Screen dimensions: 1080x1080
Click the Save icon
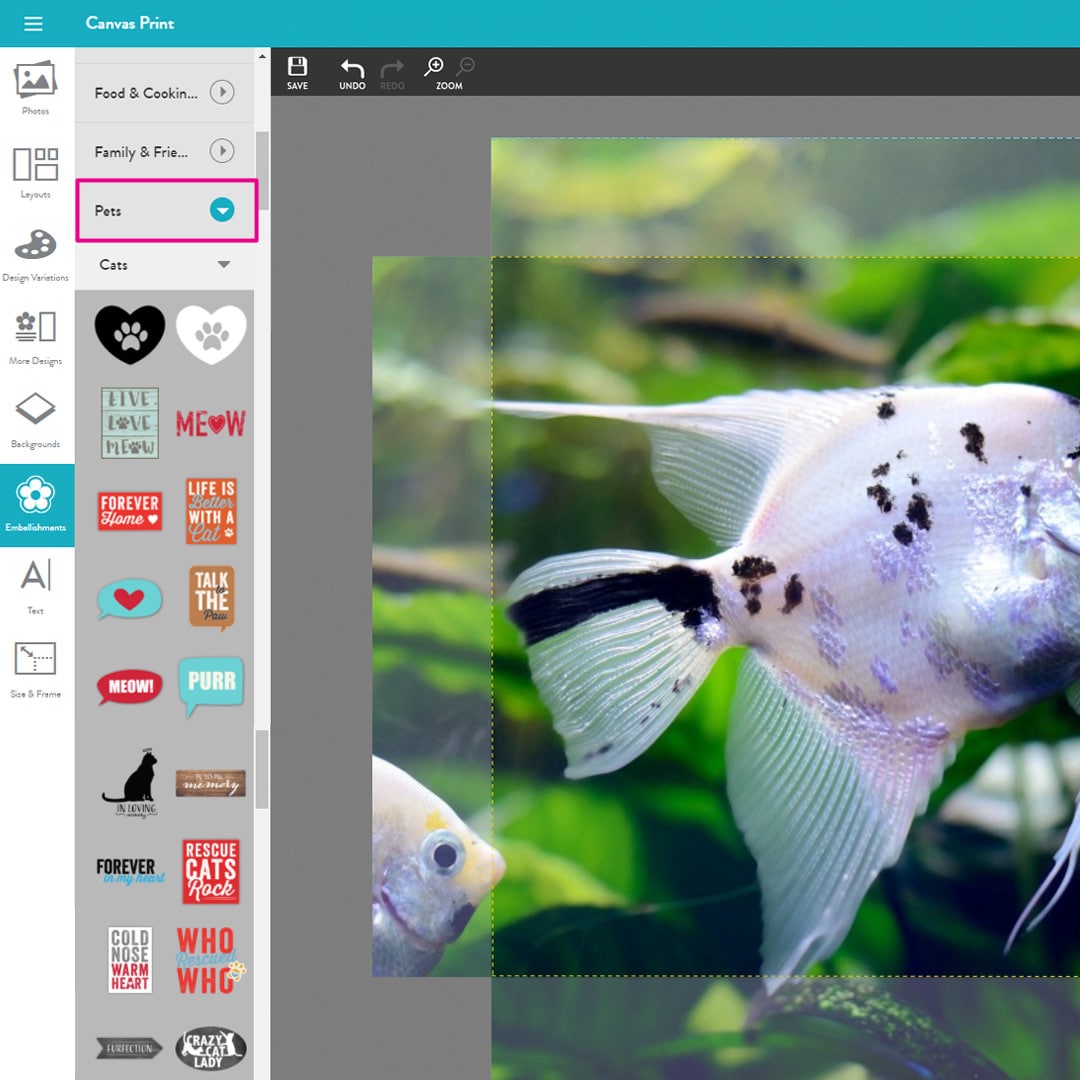[x=297, y=73]
